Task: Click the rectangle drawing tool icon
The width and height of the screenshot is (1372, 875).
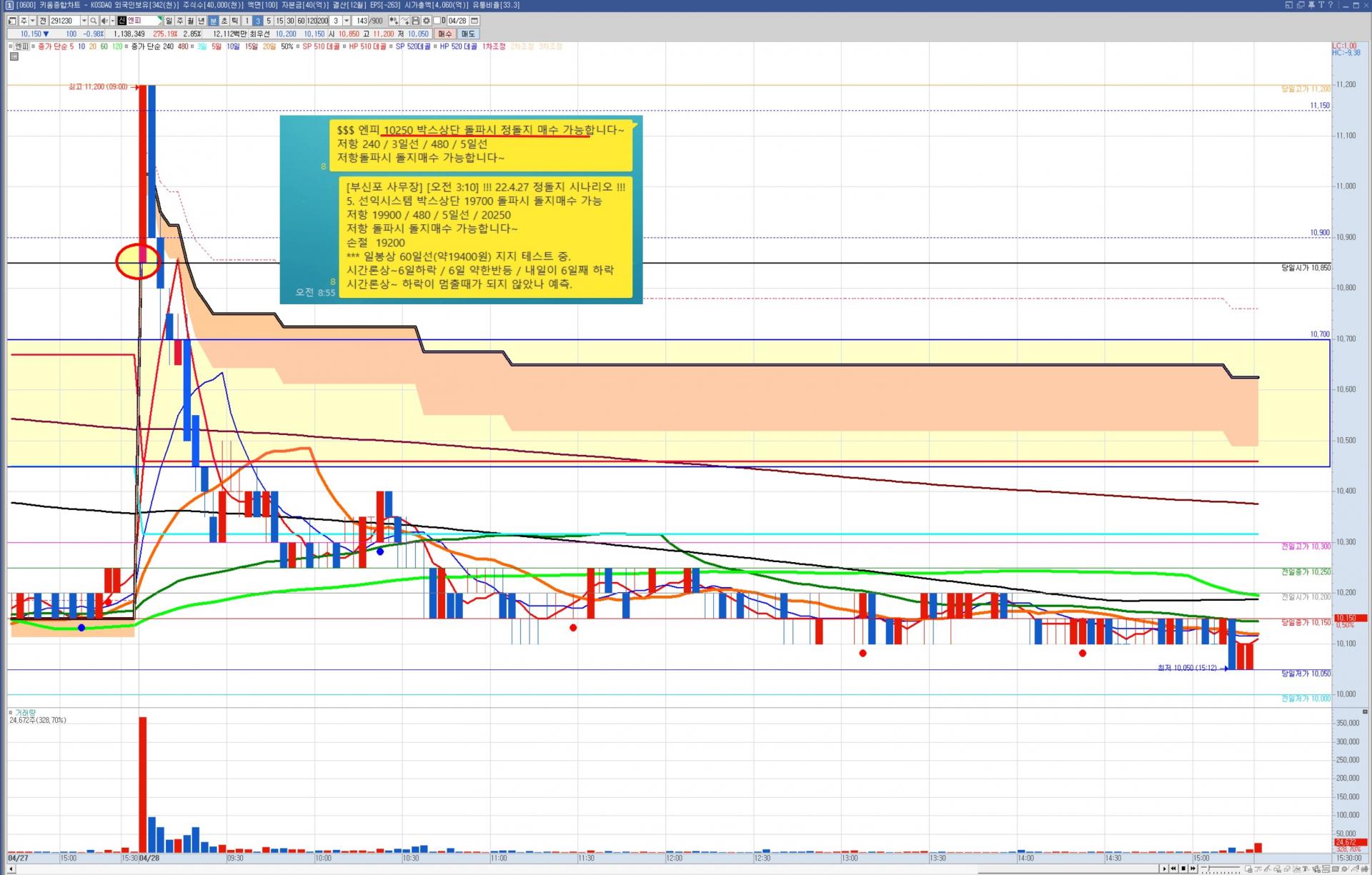Action: pos(1335,869)
